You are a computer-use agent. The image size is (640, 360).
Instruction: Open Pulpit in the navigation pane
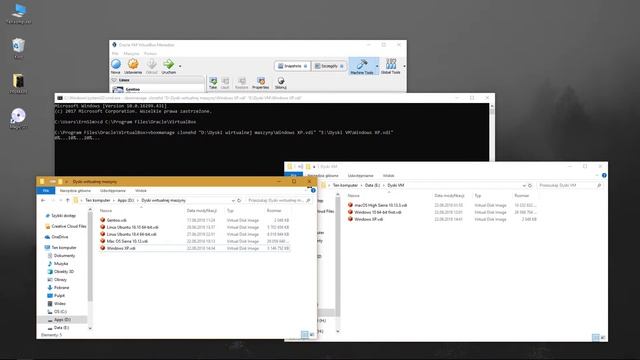(x=59, y=296)
